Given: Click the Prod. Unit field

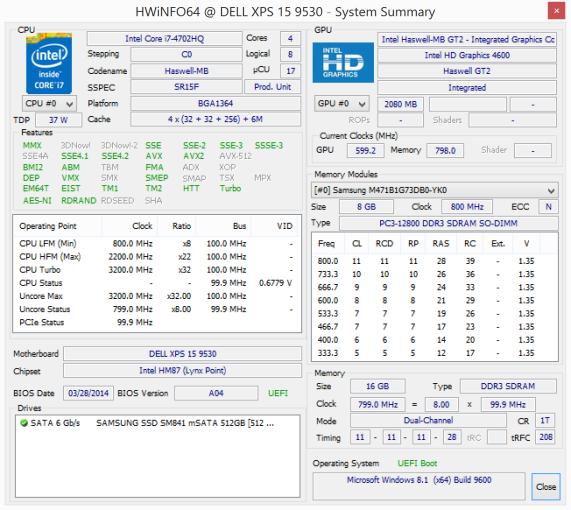Looking at the screenshot, I should point(272,87).
